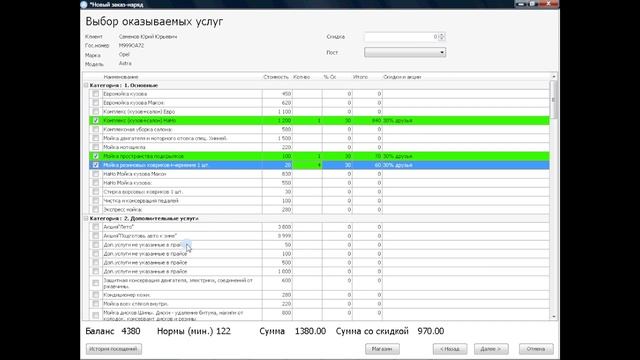Cancel with the Отмена button
Viewport: 640px width, 360px height.
pyautogui.click(x=536, y=349)
